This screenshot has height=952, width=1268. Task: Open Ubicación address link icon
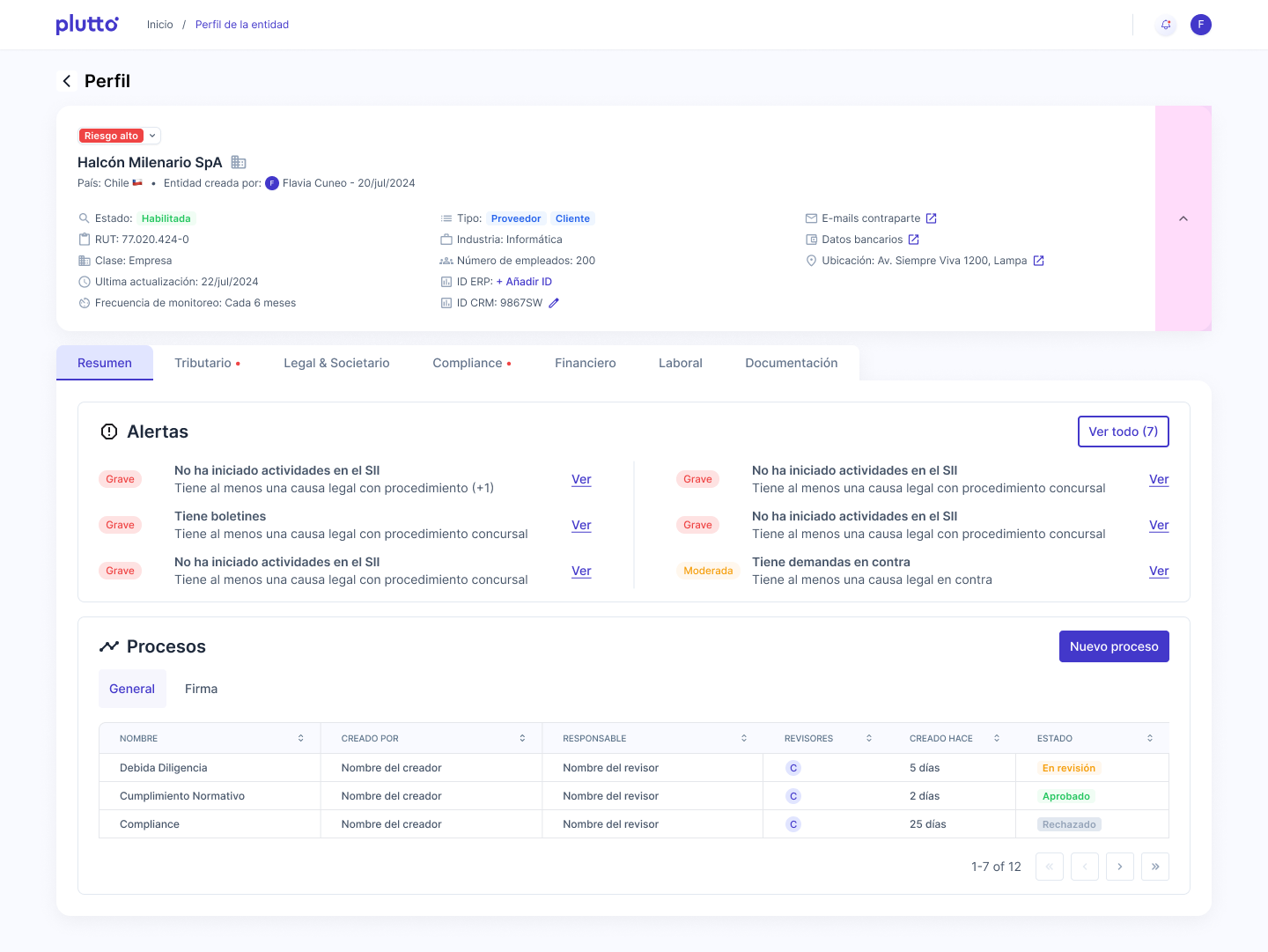[x=1038, y=261]
